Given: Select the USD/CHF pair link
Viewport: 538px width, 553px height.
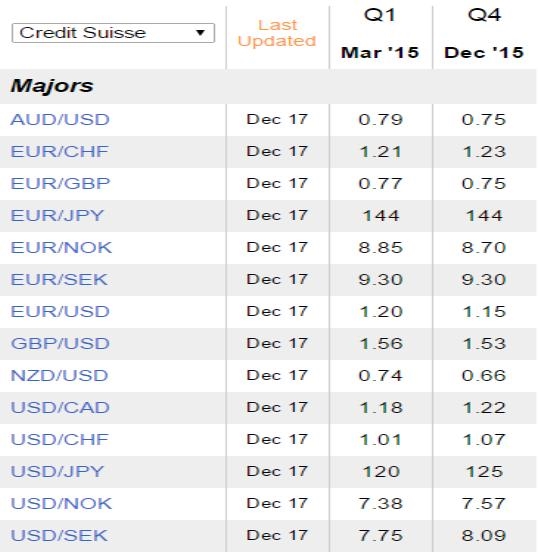Looking at the screenshot, I should pyautogui.click(x=59, y=440).
